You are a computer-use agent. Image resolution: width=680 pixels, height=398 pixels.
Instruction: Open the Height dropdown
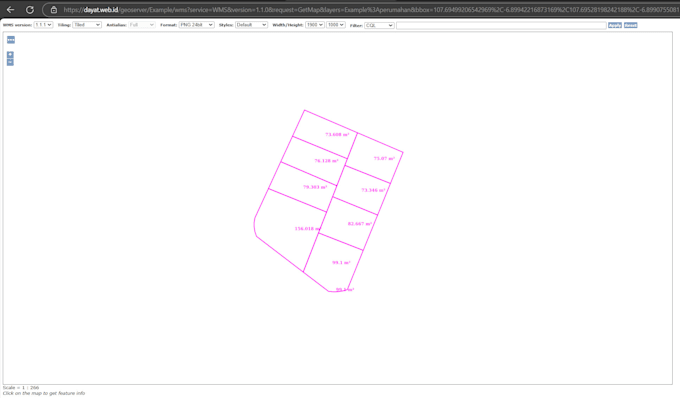point(336,25)
